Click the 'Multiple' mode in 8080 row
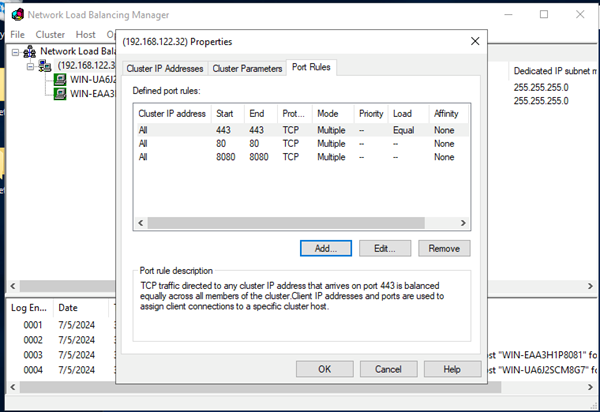This screenshot has height=412, width=600. click(x=331, y=157)
